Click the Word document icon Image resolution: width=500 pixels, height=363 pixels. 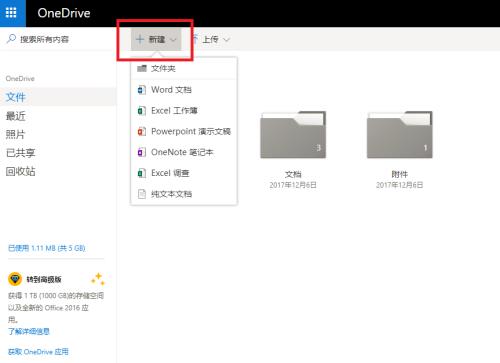pyautogui.click(x=142, y=90)
